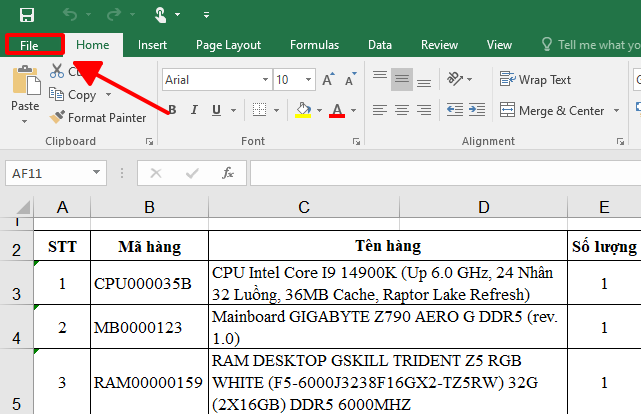Switch to the Home tab
The image size is (641, 414).
[x=93, y=45]
